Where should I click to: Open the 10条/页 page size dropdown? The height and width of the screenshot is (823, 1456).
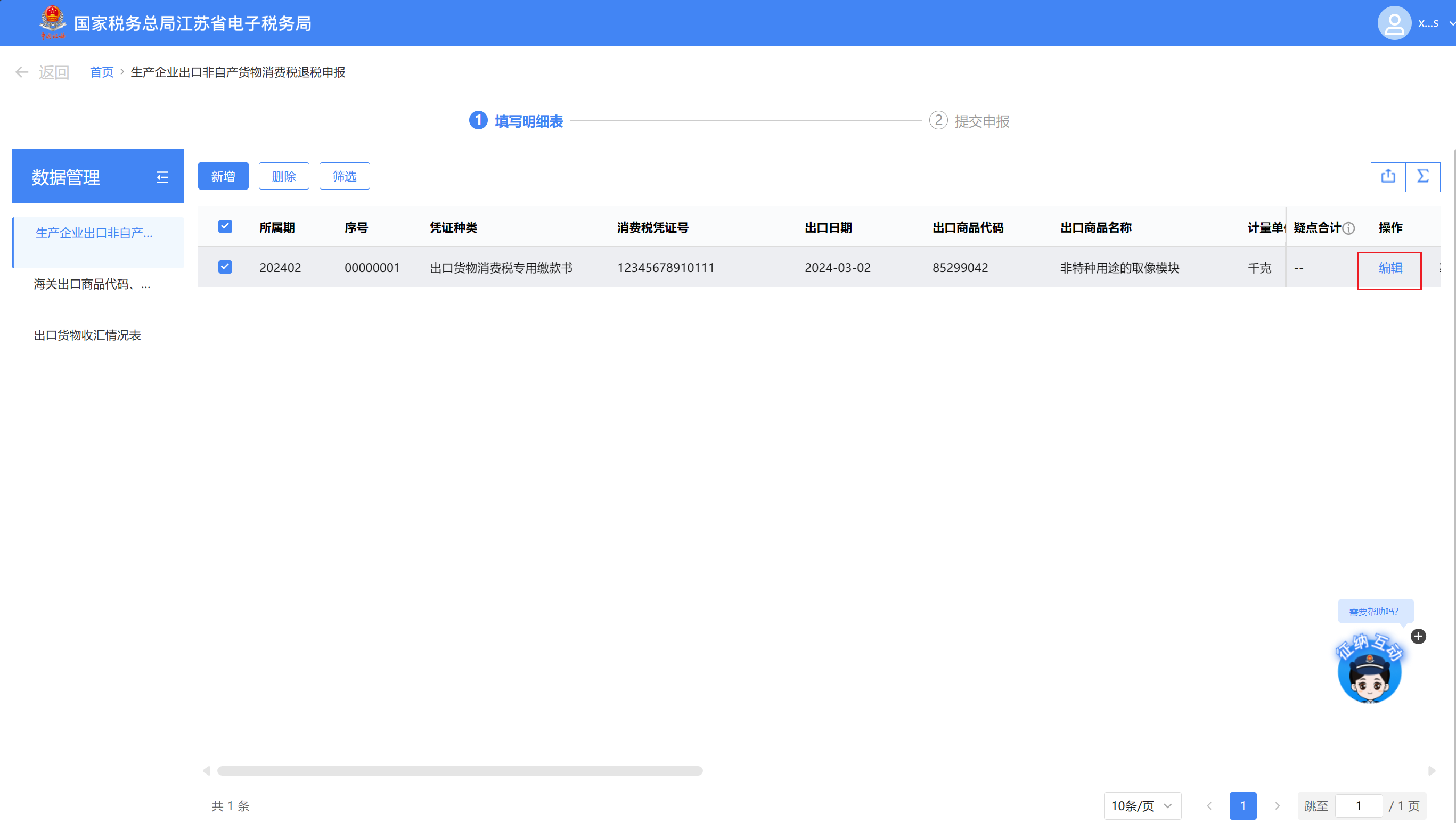tap(1142, 805)
